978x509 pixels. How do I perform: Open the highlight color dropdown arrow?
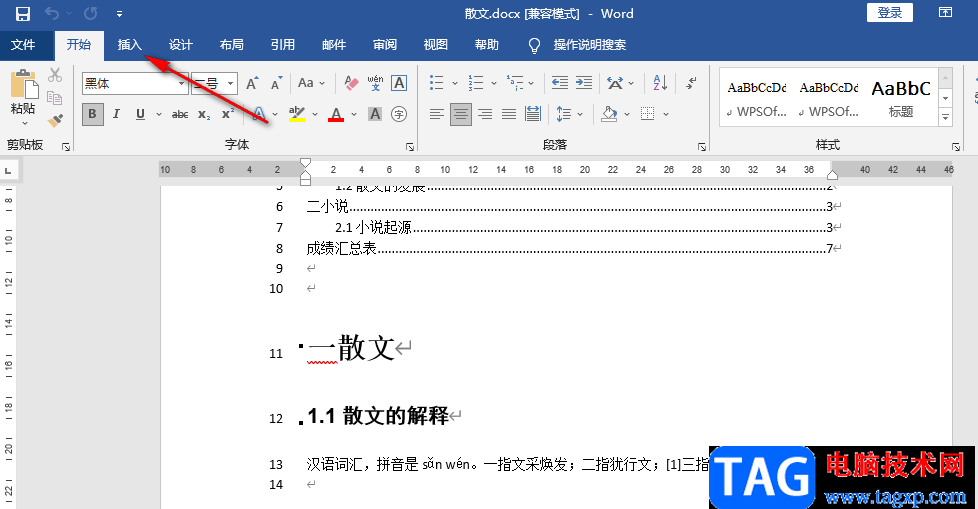pos(315,114)
